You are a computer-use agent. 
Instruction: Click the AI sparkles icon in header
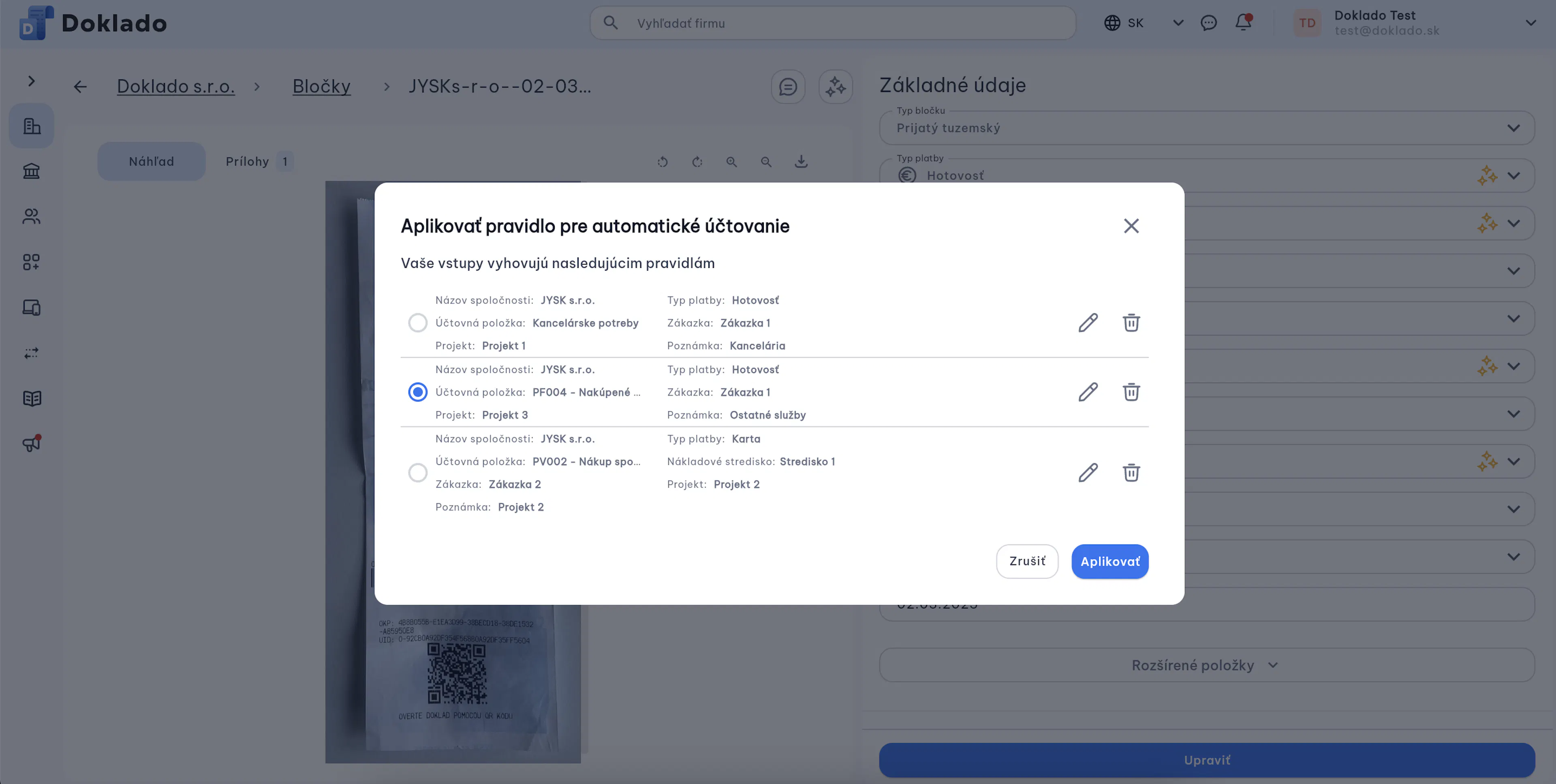click(836, 86)
